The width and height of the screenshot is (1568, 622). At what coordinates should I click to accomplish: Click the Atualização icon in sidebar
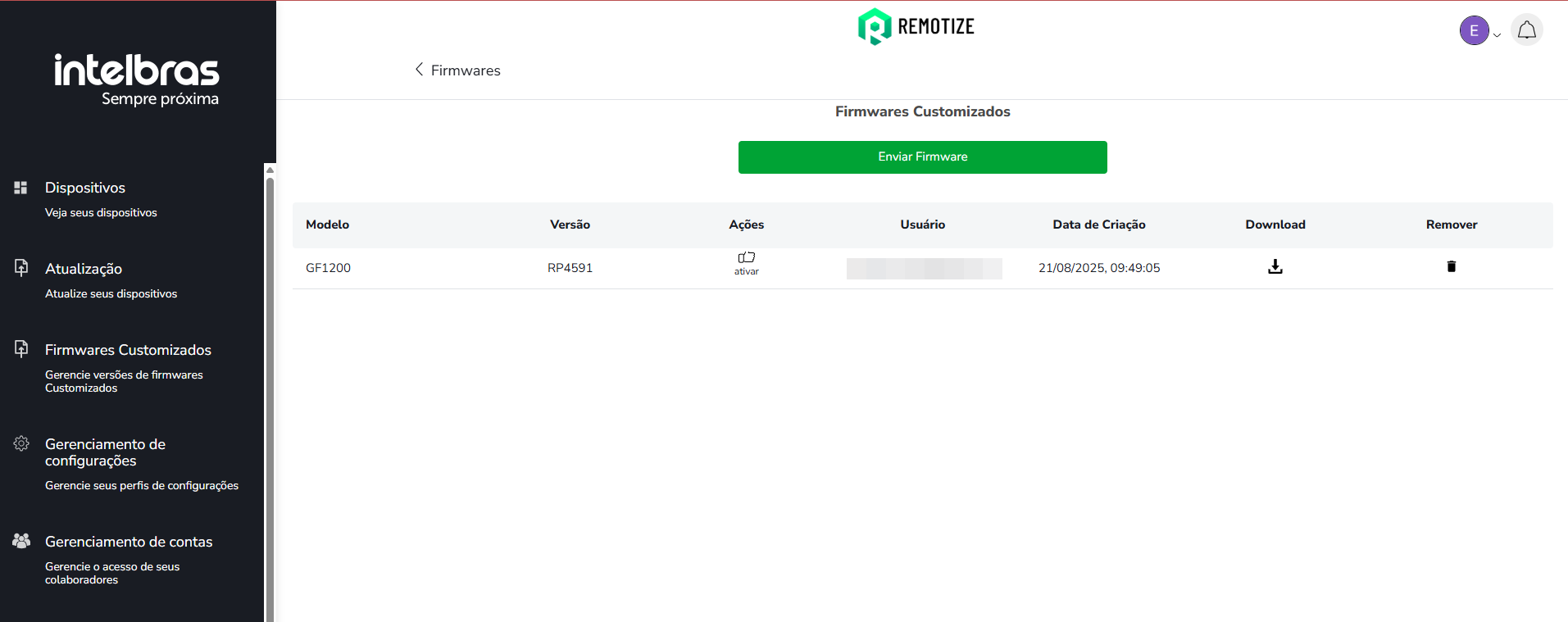tap(21, 268)
